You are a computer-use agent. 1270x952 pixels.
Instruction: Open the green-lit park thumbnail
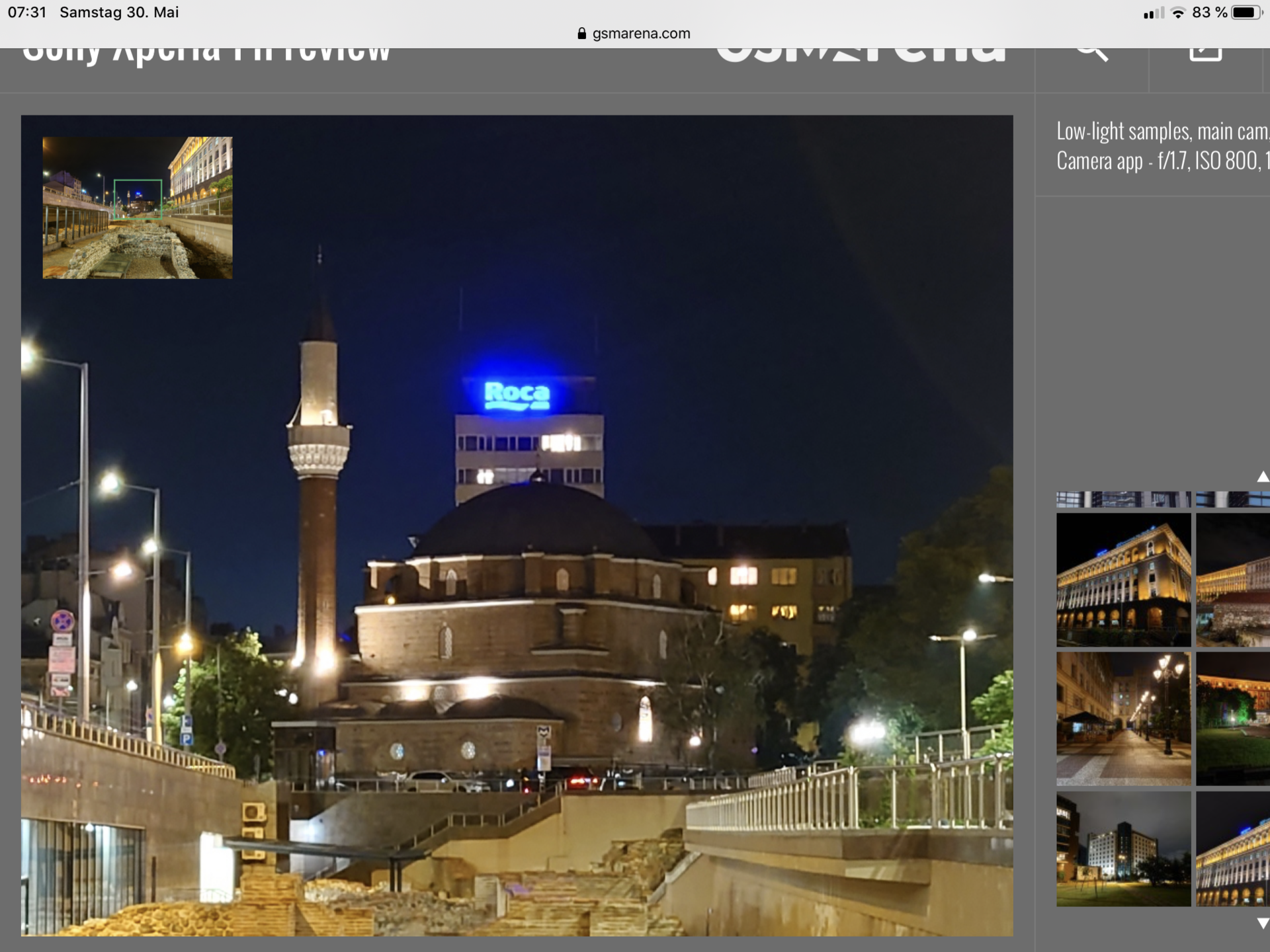pyautogui.click(x=1233, y=719)
